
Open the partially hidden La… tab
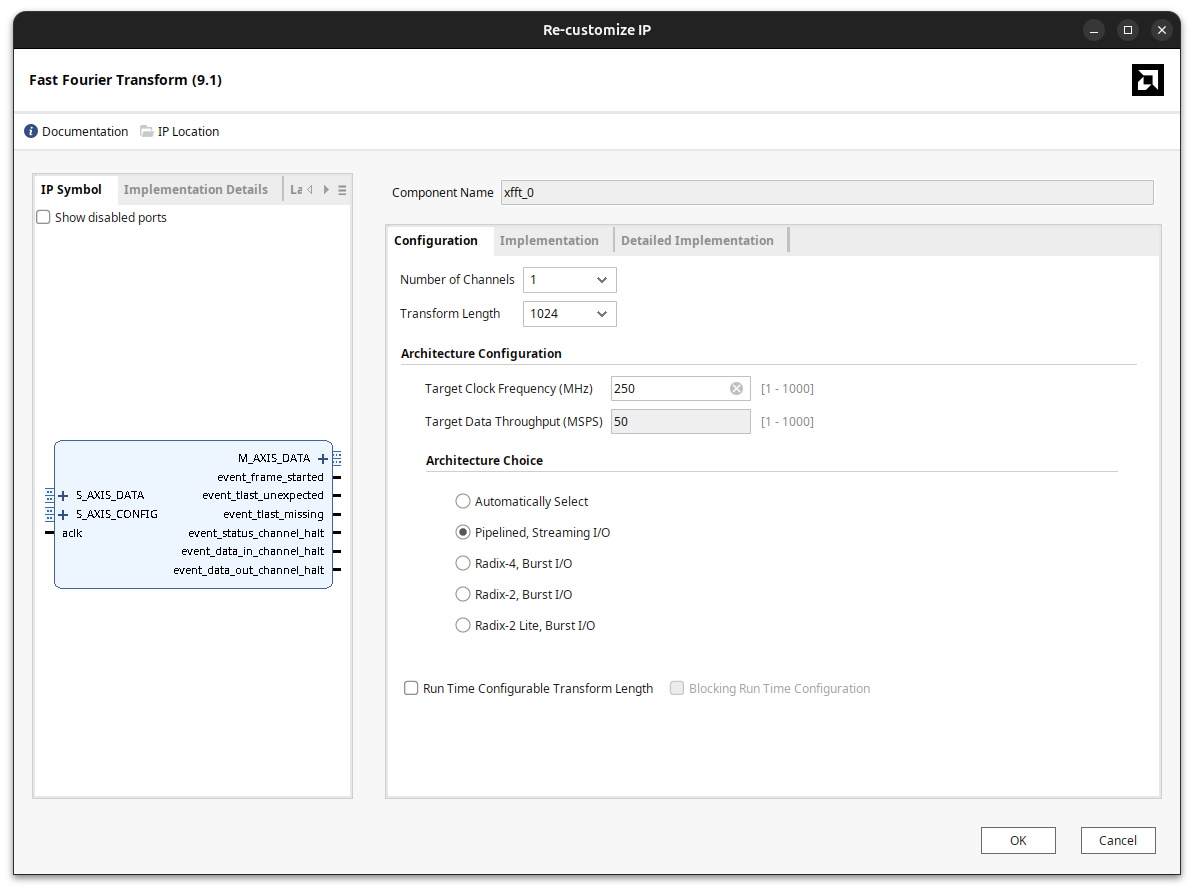coord(295,190)
